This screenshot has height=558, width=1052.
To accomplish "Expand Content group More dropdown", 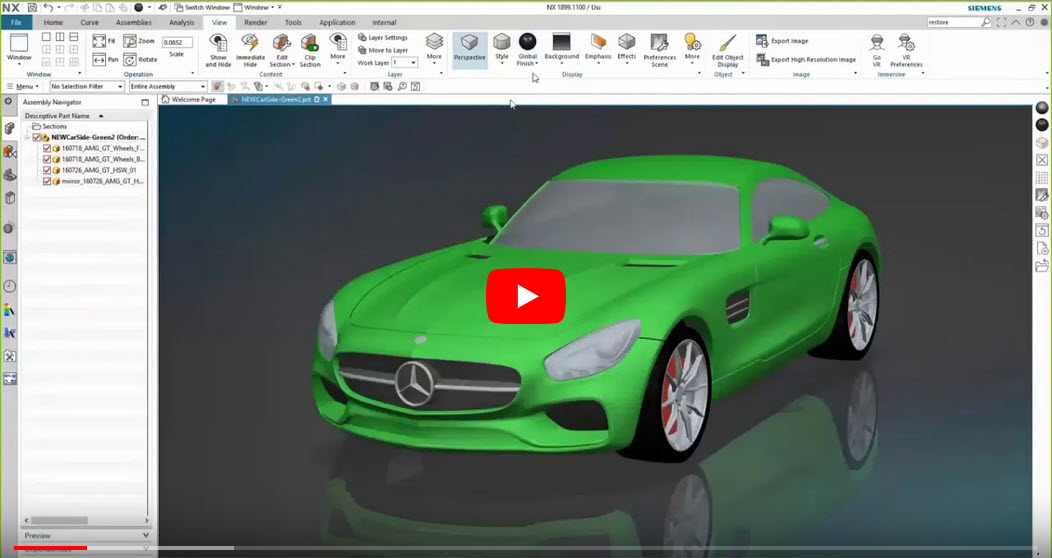I will tap(337, 48).
